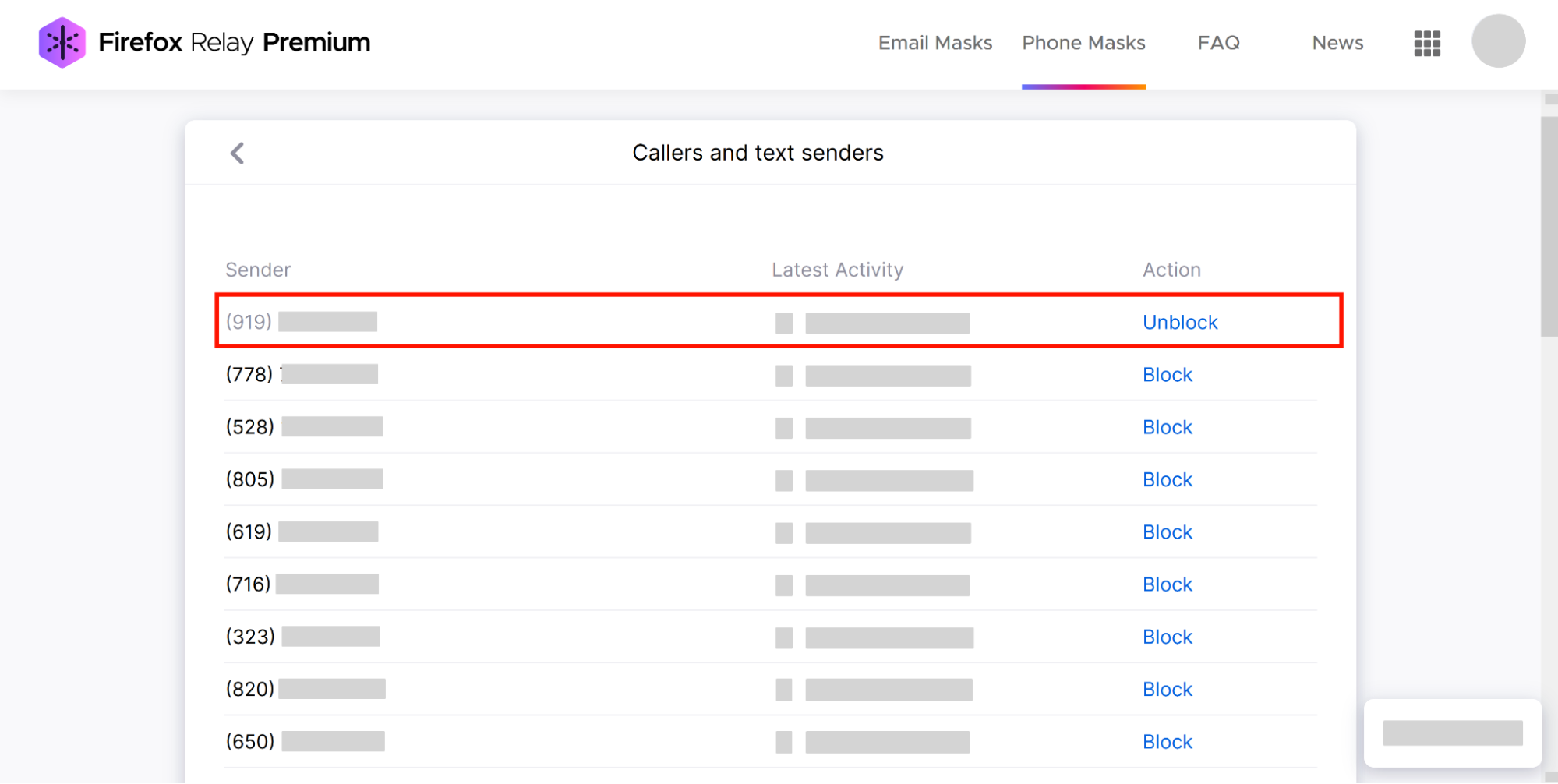The height and width of the screenshot is (784, 1558).
Task: Block the (716) caller
Action: (1167, 584)
